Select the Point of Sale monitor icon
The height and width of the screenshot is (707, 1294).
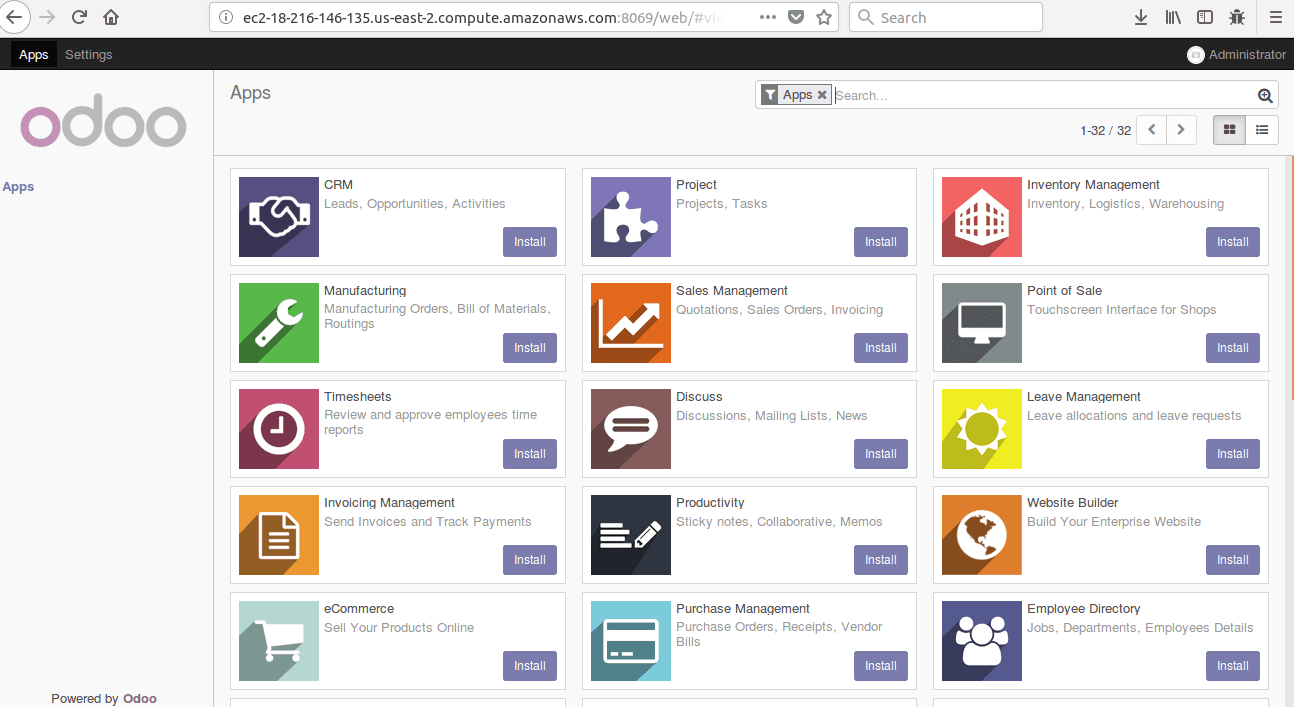982,323
